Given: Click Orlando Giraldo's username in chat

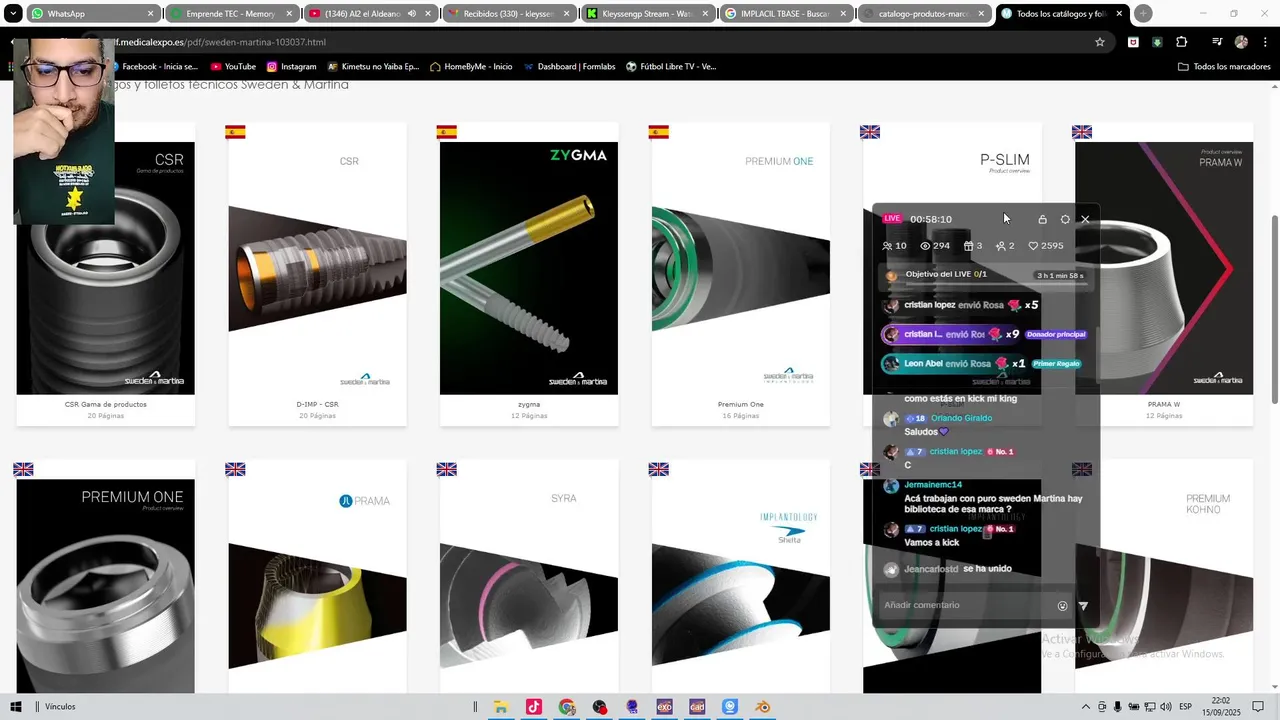Looking at the screenshot, I should 961,418.
